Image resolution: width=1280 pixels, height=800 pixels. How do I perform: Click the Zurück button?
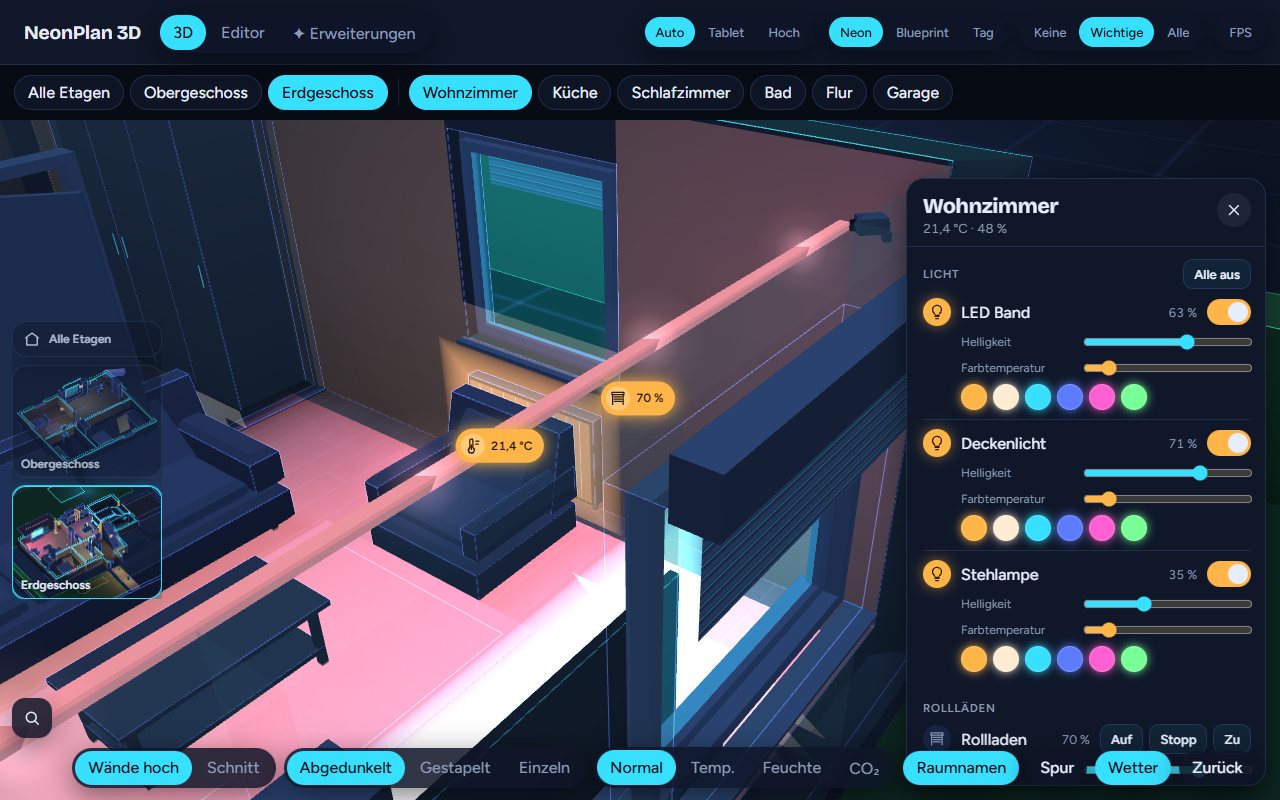pyautogui.click(x=1217, y=768)
